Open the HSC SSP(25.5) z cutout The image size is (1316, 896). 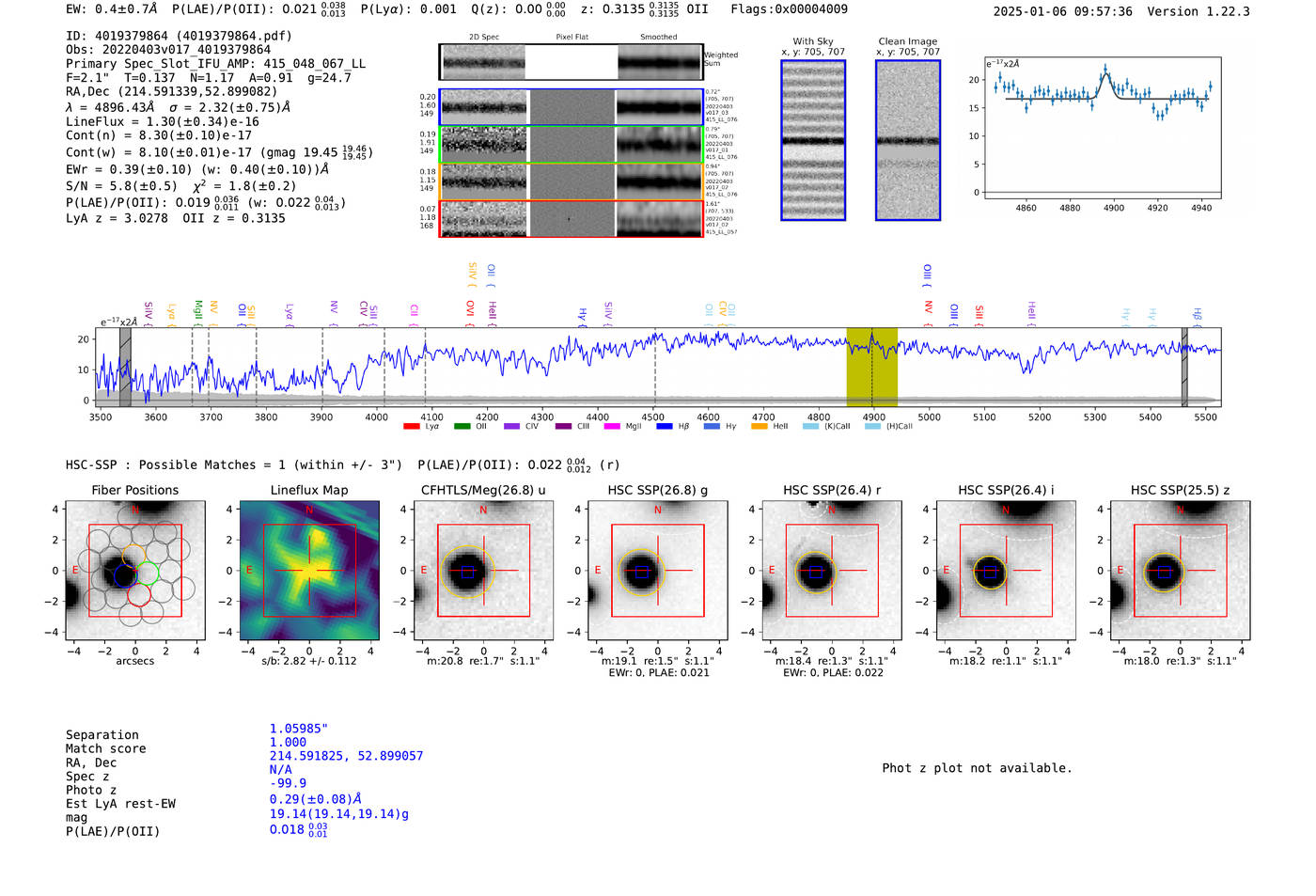1180,571
